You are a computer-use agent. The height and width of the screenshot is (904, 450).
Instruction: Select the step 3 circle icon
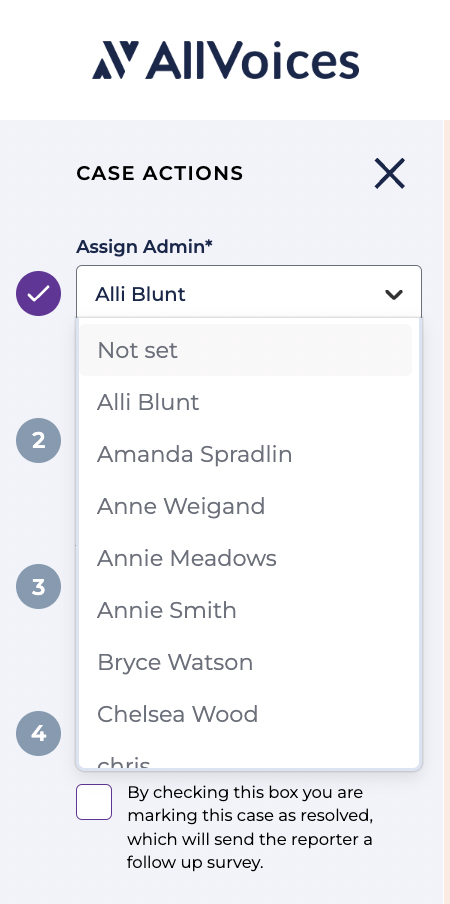point(38,587)
